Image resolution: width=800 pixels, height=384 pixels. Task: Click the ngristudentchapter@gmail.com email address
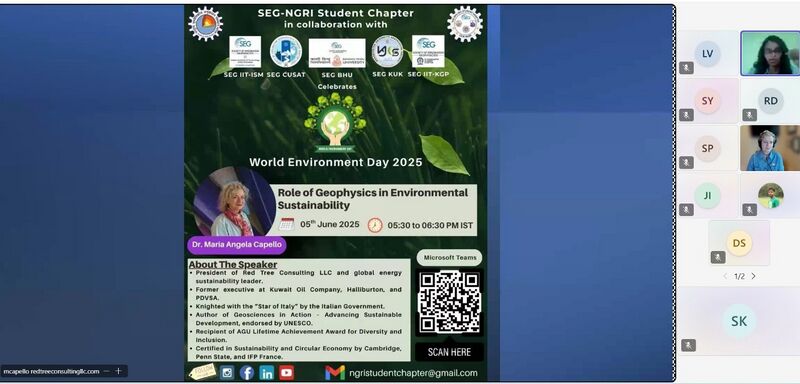click(413, 373)
